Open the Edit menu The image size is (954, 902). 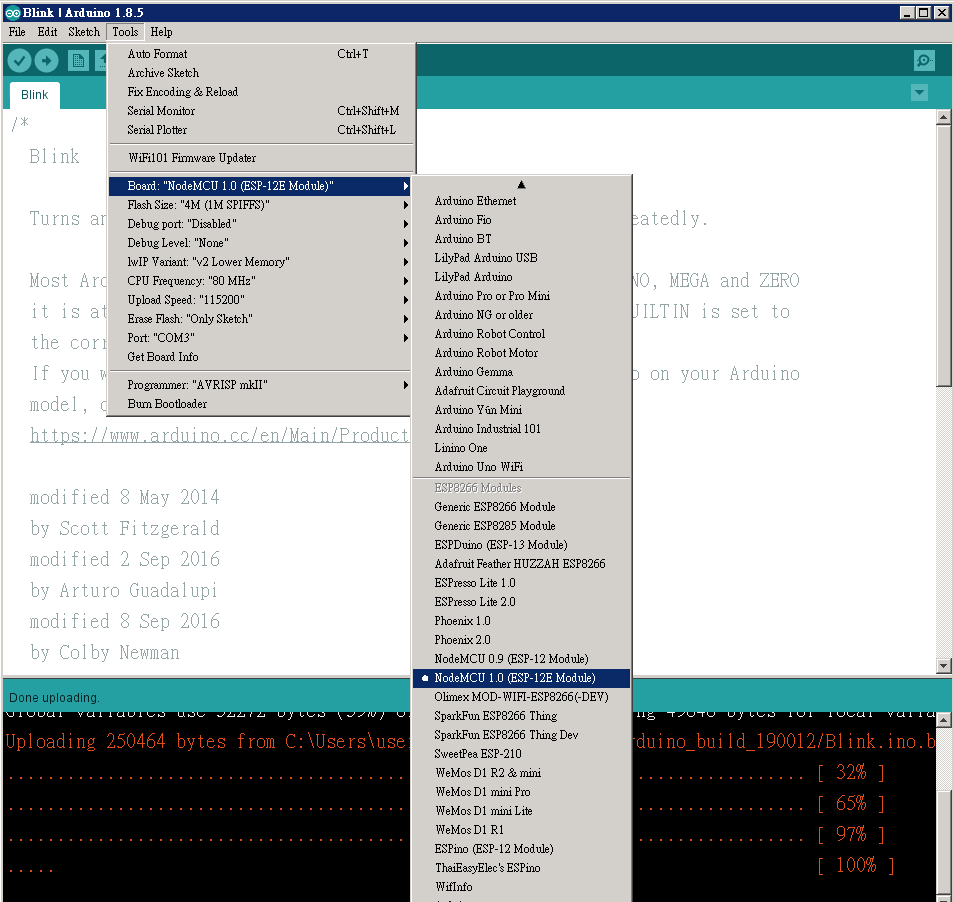[x=47, y=32]
